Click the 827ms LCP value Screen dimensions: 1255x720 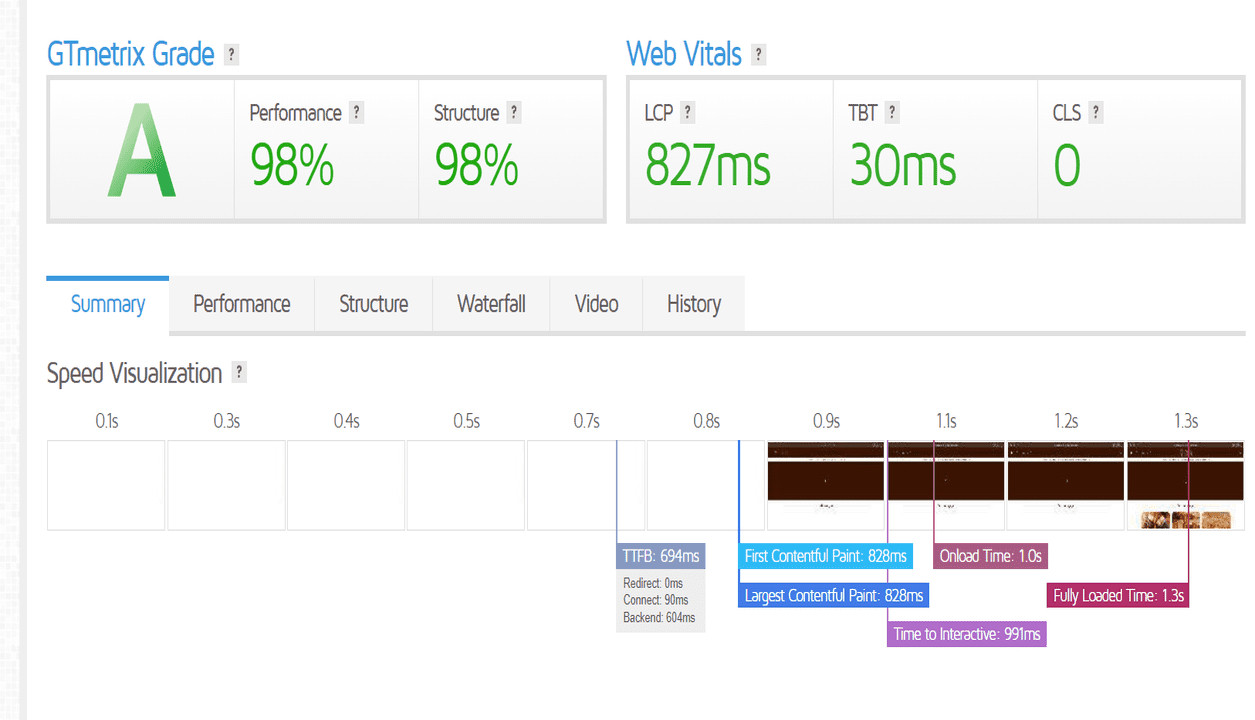coord(707,165)
